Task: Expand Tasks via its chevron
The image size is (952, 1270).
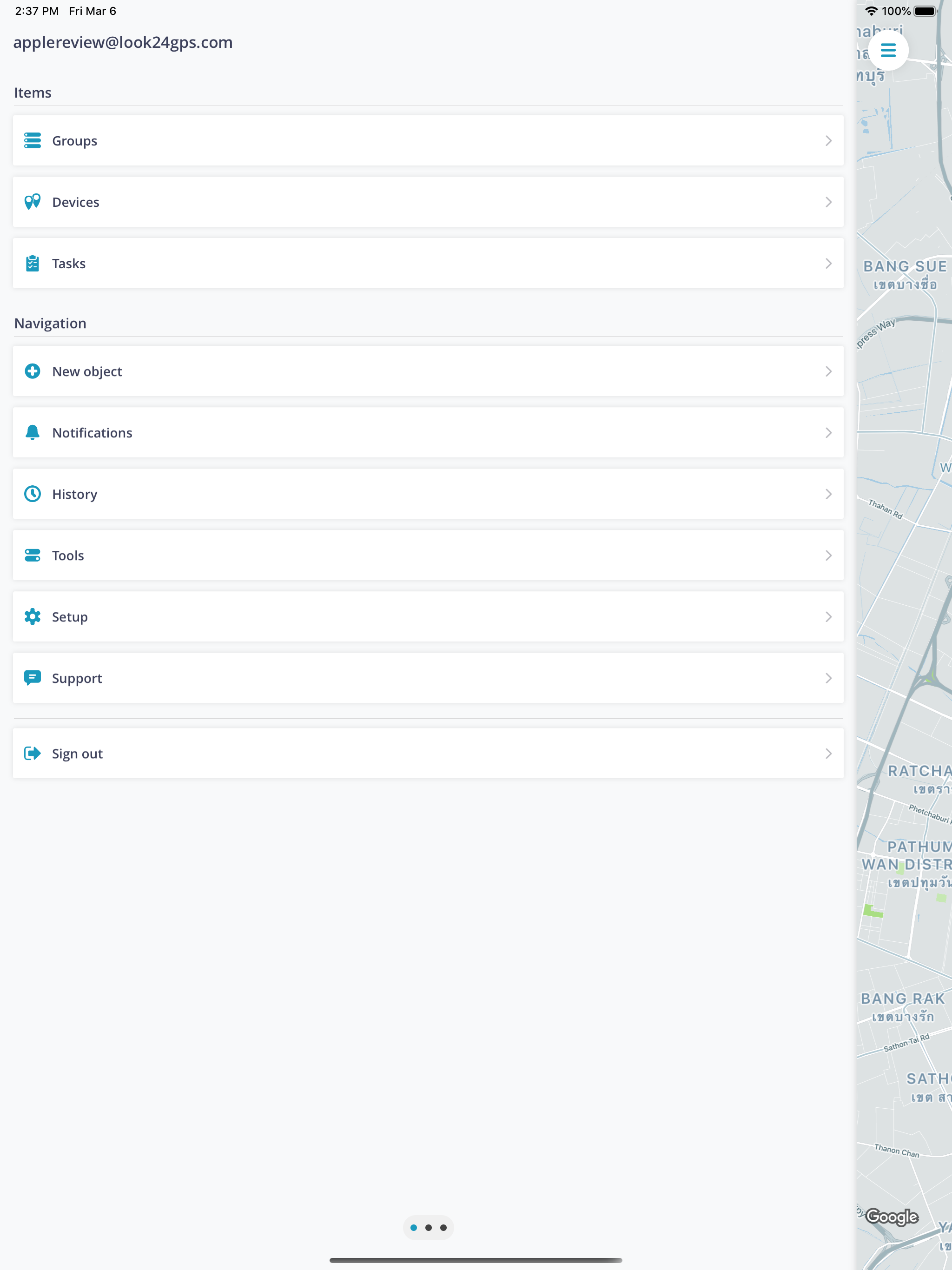Action: point(828,264)
